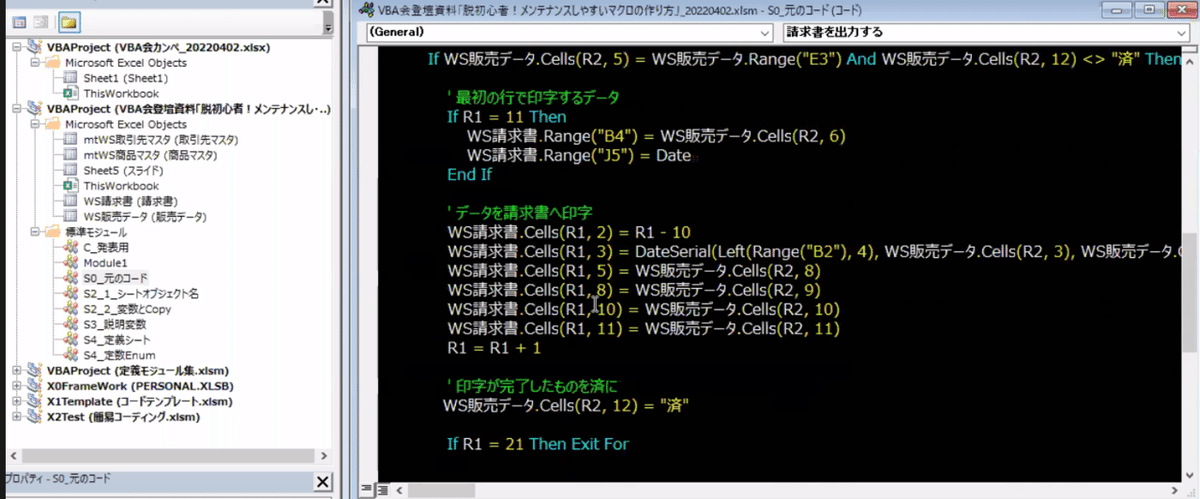The height and width of the screenshot is (499, 1200).
Task: Expand X2Test (簡易コーディング.xlsm) project
Action: click(16, 415)
